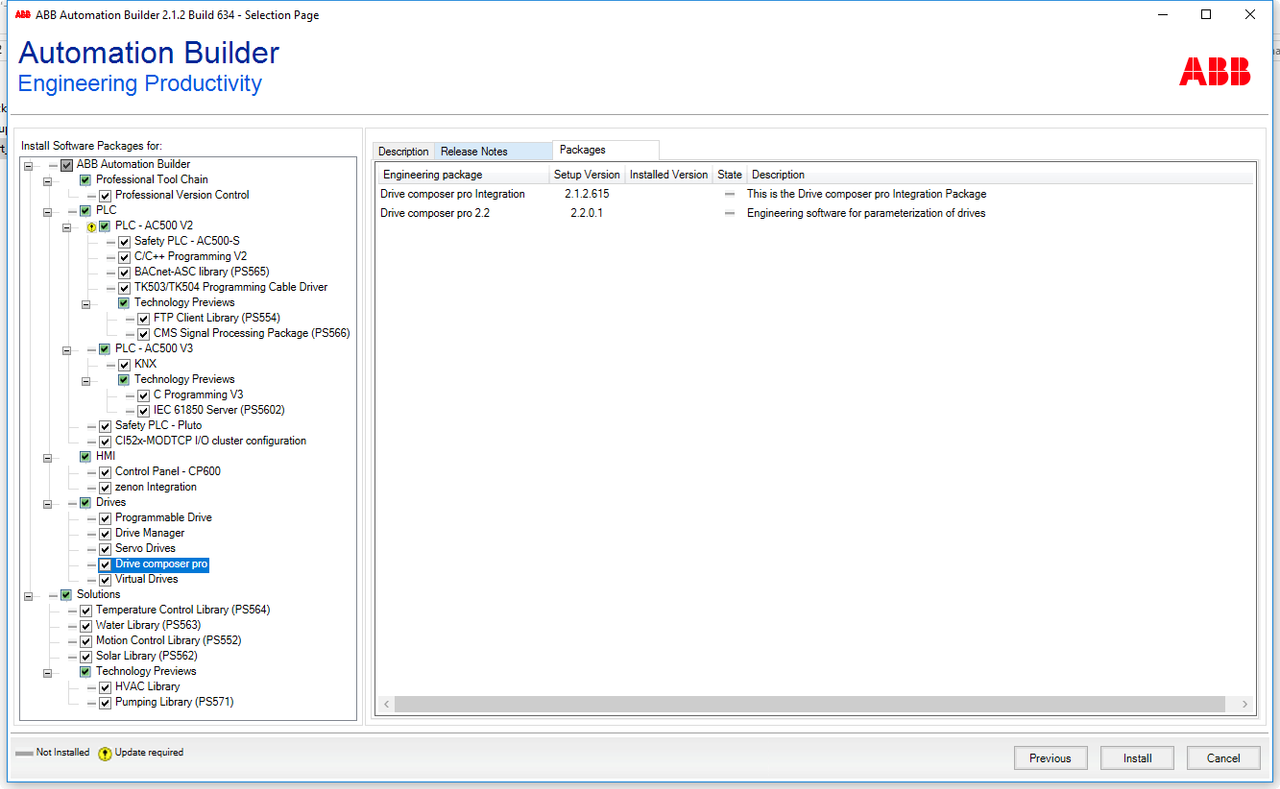Toggle the root ABB Automation Builder checkbox
This screenshot has width=1280, height=789.
pyautogui.click(x=67, y=165)
